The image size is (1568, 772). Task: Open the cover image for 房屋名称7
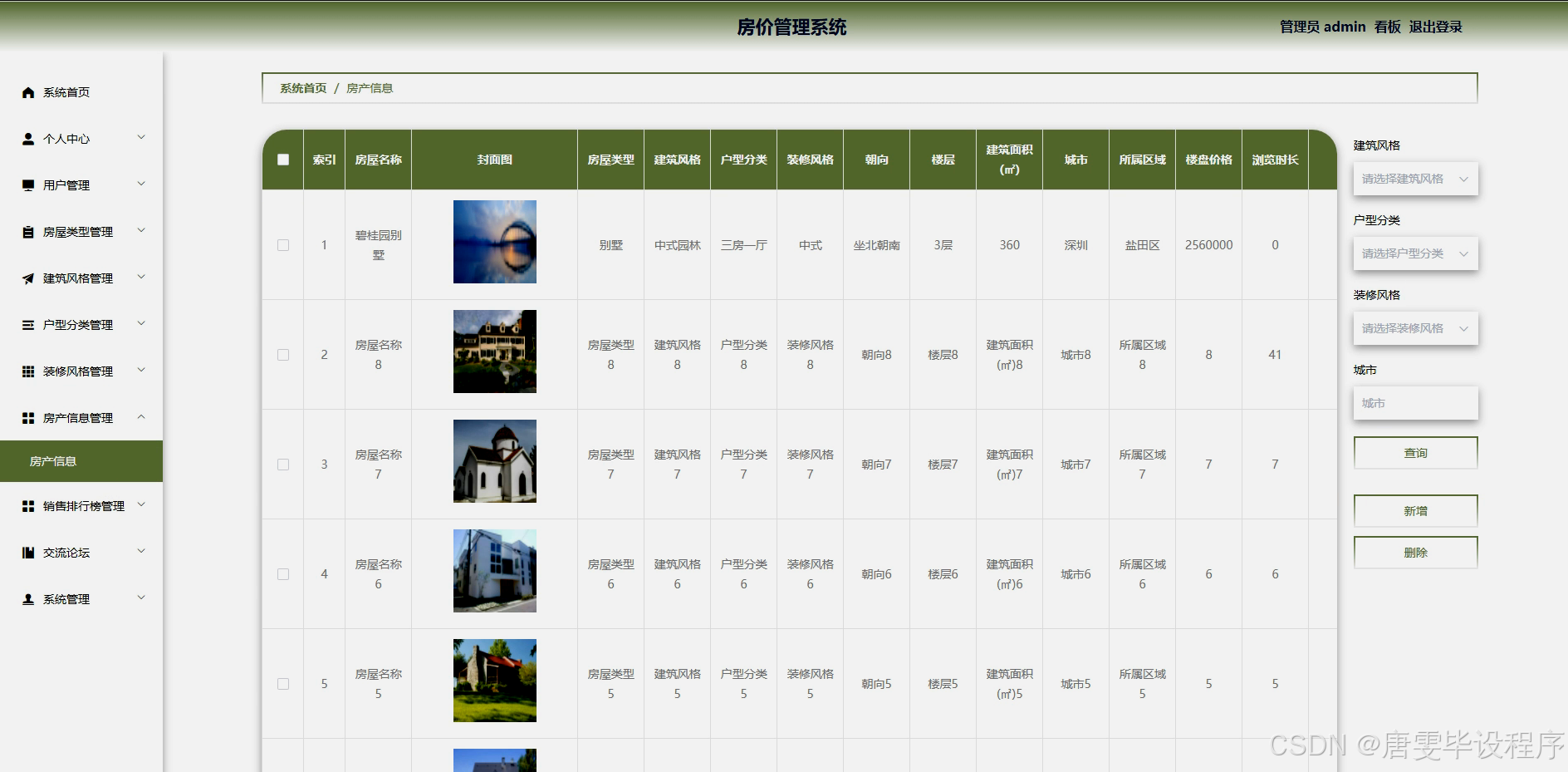coord(495,461)
